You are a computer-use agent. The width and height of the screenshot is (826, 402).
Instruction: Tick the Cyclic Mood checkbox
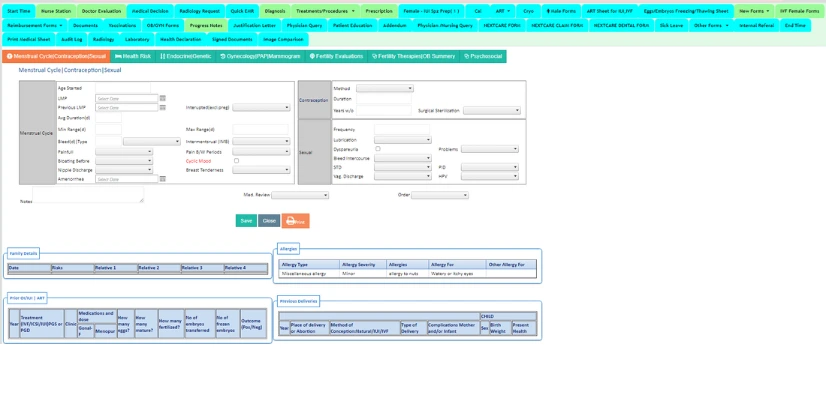(236, 160)
